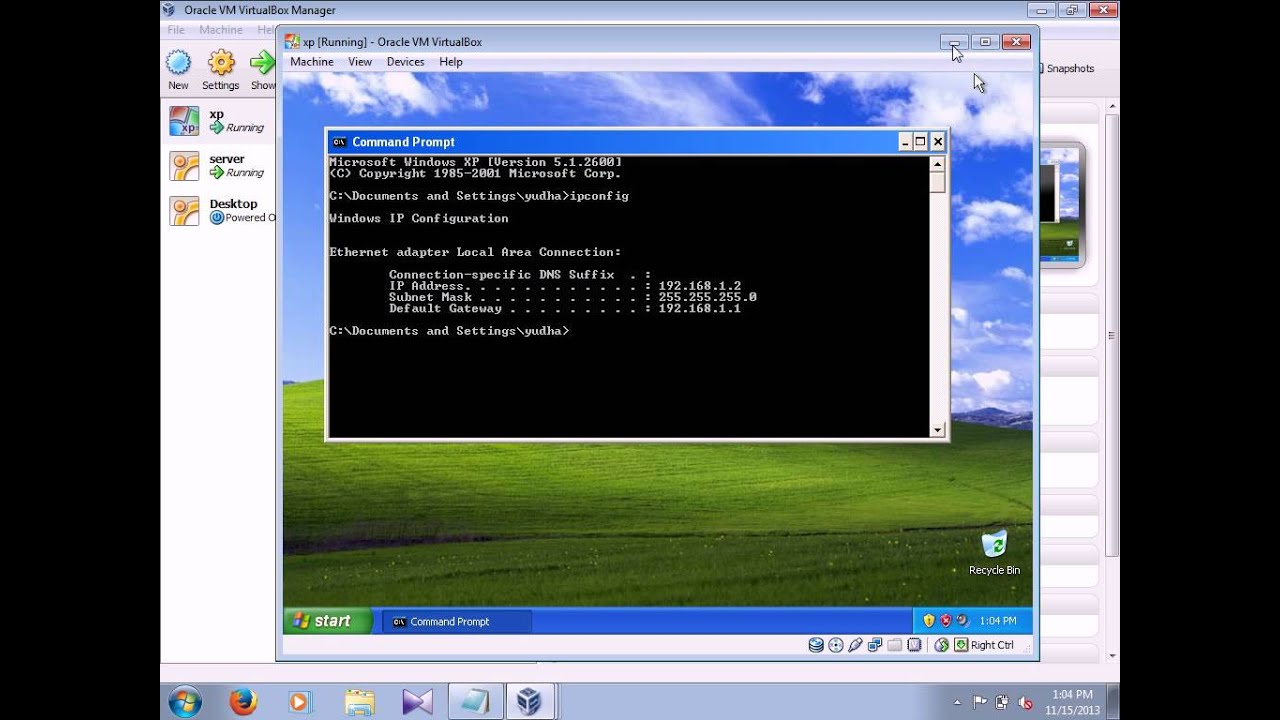Click the VirtualBox Manager scrollbar down arrow
Viewport: 1280px width, 720px height.
click(1113, 655)
